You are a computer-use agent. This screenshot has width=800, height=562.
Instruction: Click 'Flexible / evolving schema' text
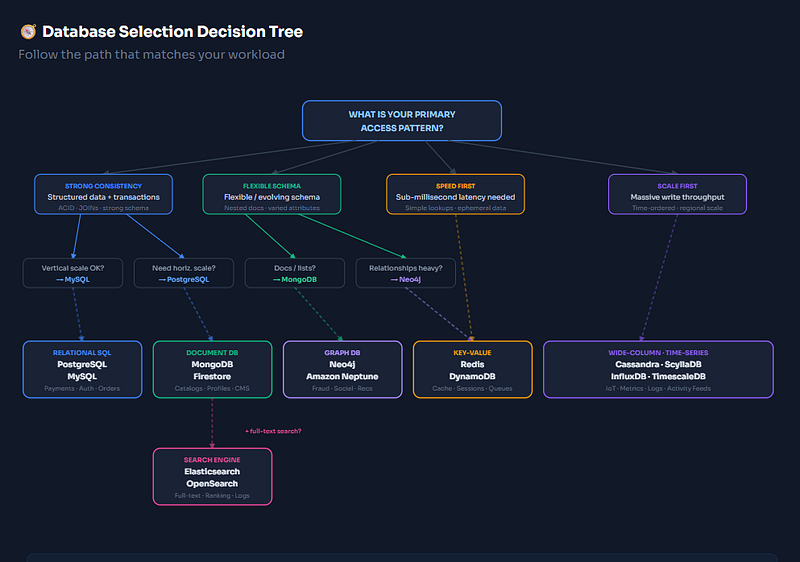pos(272,197)
